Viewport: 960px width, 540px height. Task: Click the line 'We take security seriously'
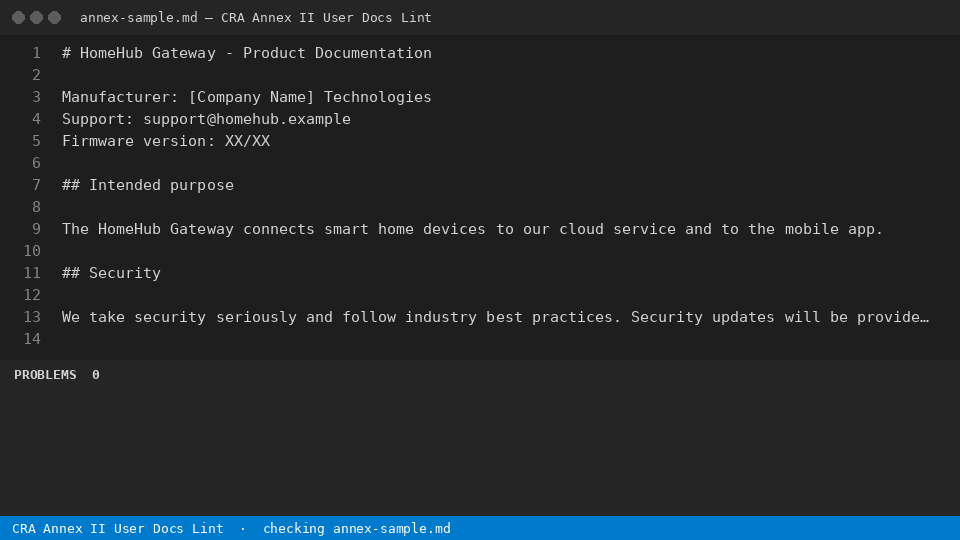click(495, 318)
